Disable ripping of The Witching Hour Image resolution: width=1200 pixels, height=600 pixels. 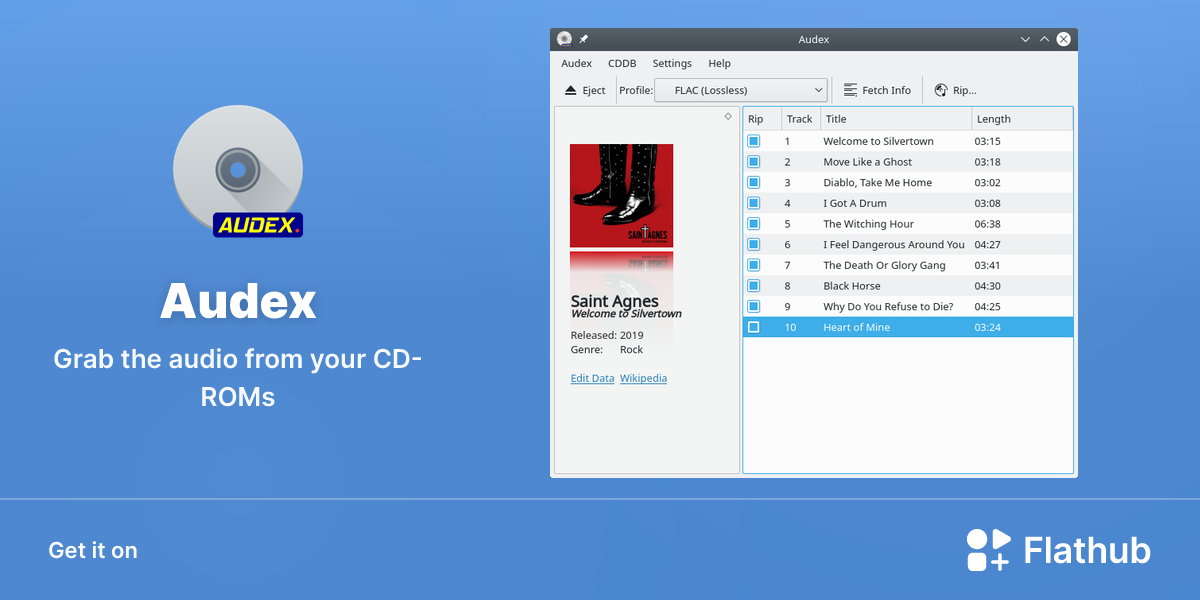(754, 224)
